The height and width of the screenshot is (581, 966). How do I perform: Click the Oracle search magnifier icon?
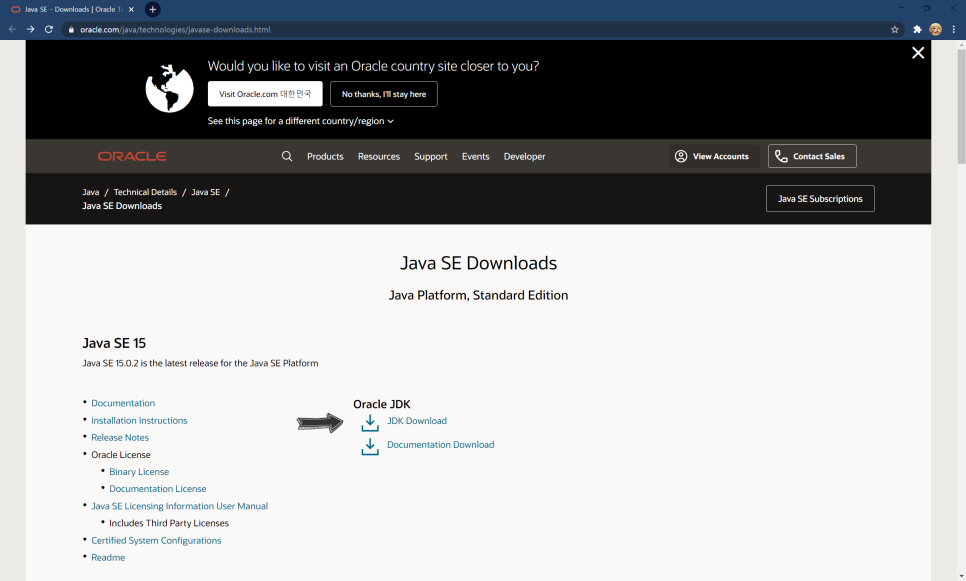tap(287, 156)
